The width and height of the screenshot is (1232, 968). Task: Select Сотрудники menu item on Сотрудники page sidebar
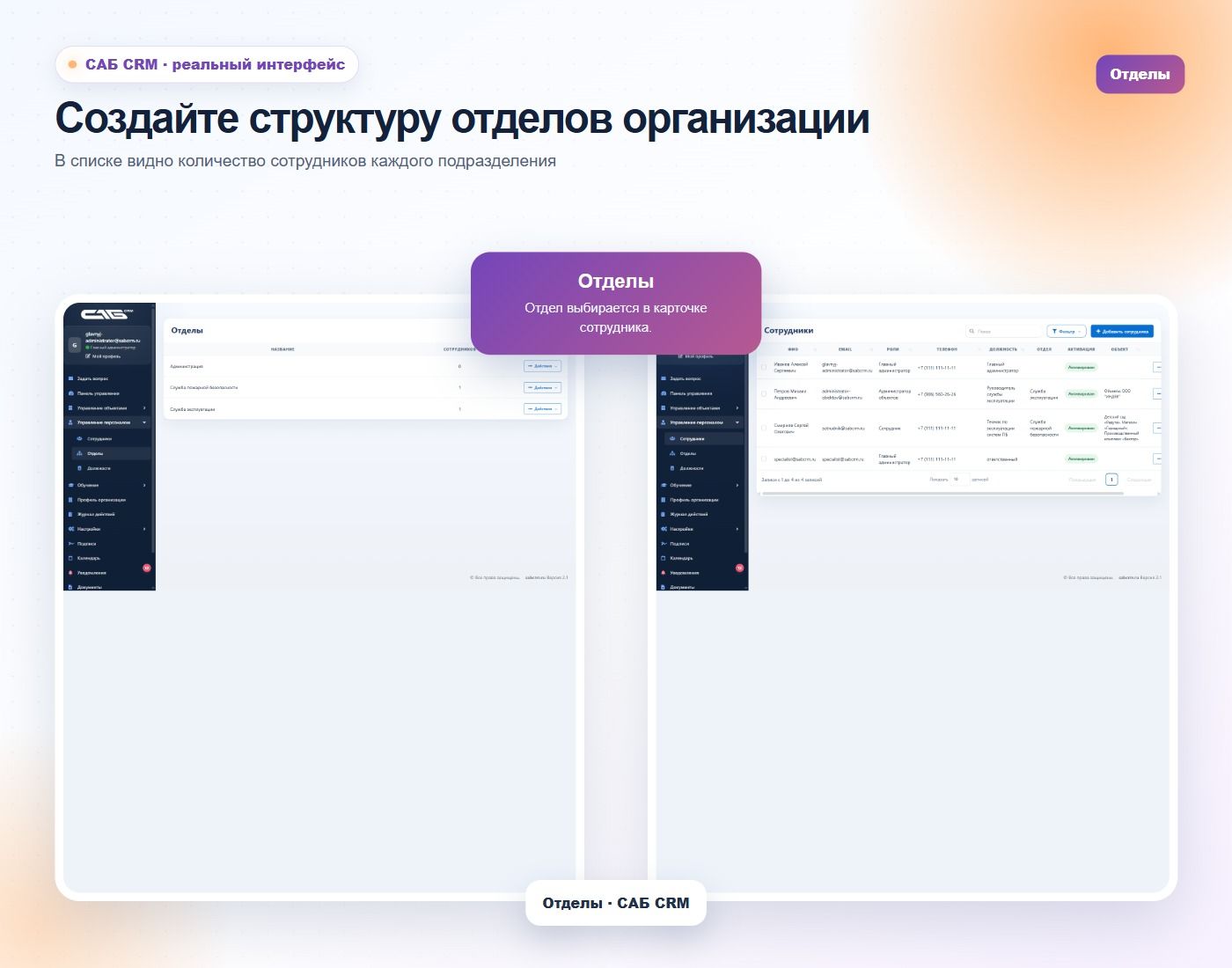(x=704, y=438)
